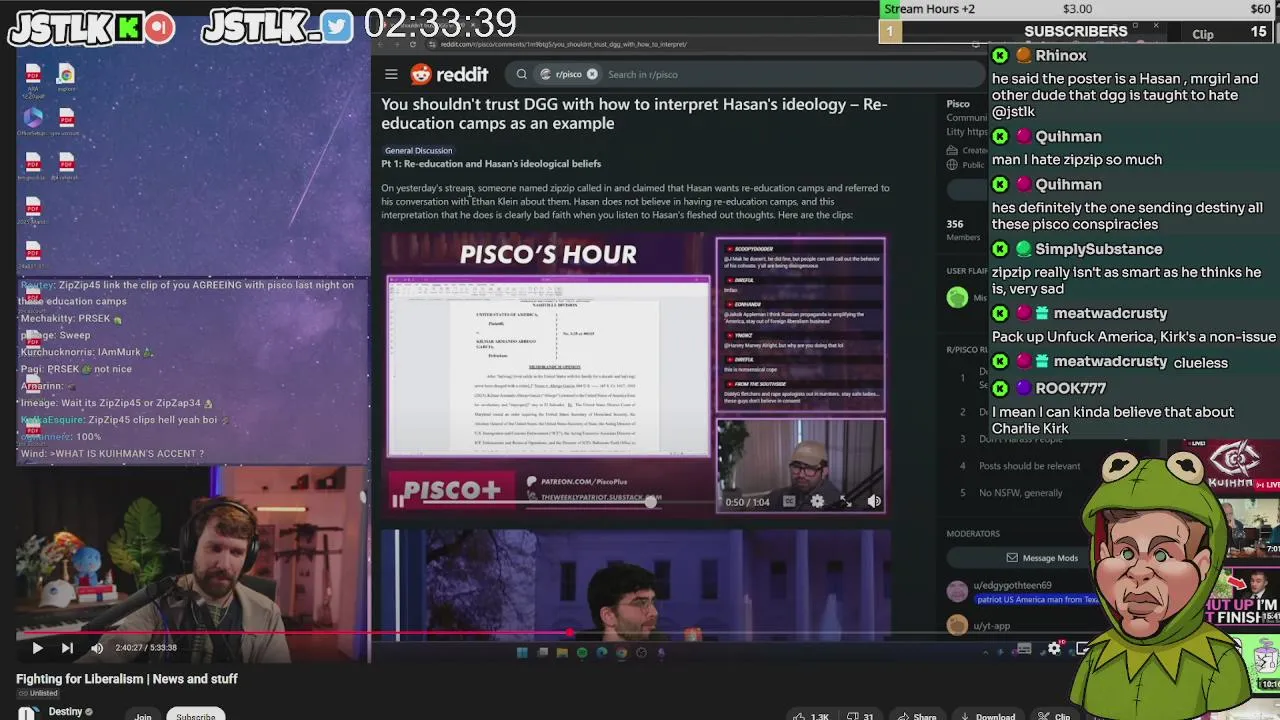The width and height of the screenshot is (1280, 720).
Task: Skip to next YouTube video
Action: [x=67, y=648]
